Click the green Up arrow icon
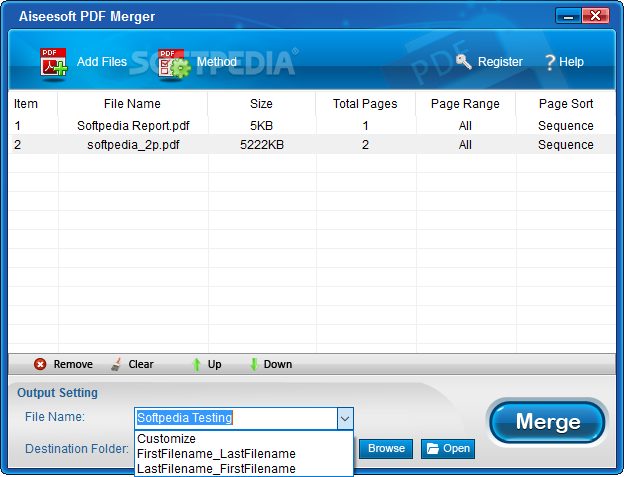Viewport: 624px width, 477px height. [x=196, y=364]
